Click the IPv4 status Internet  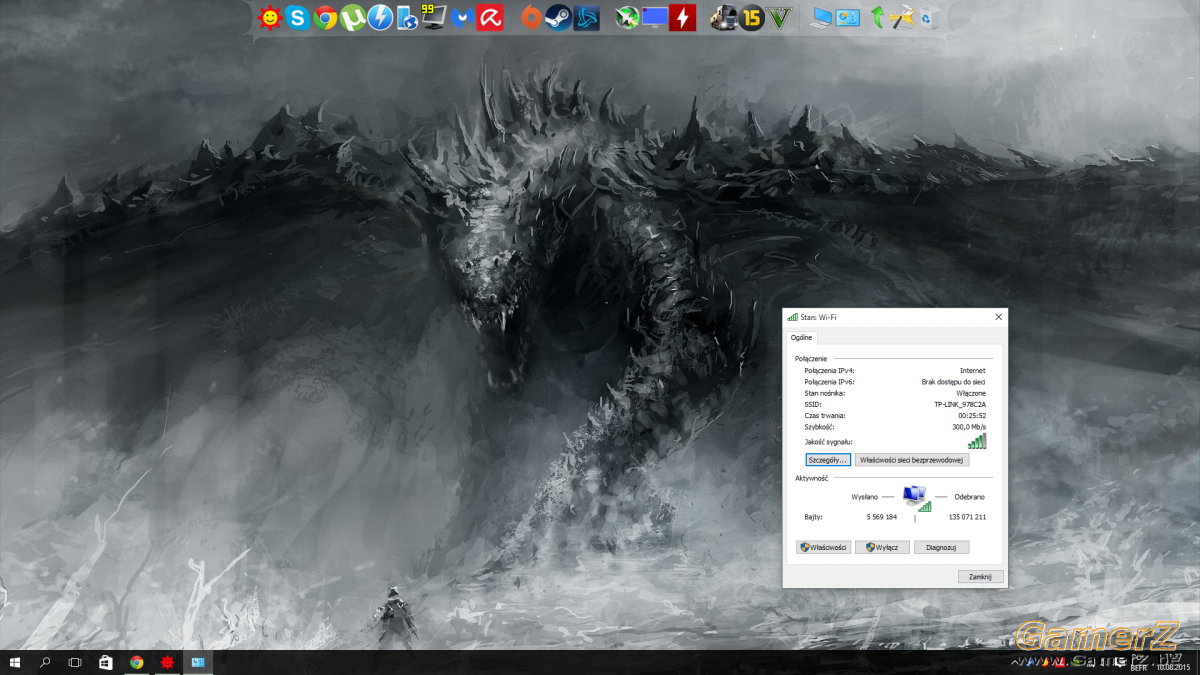[x=973, y=370]
